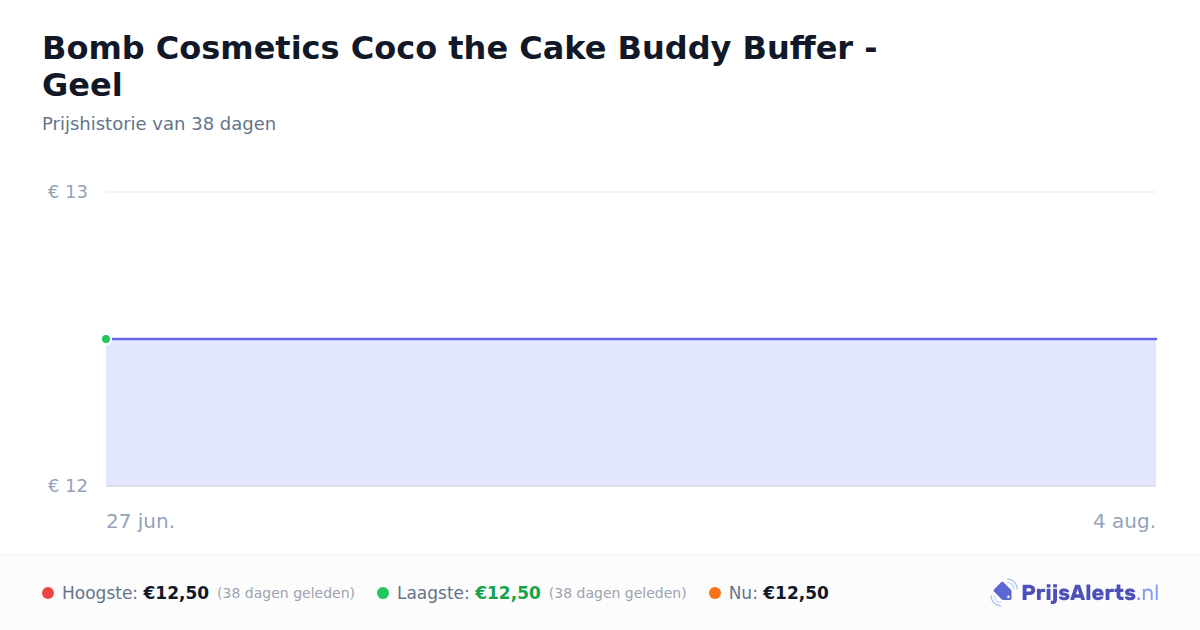Click the PrijsAlerts price tag logo icon
Screen dimensions: 1200x630
click(x=1003, y=593)
